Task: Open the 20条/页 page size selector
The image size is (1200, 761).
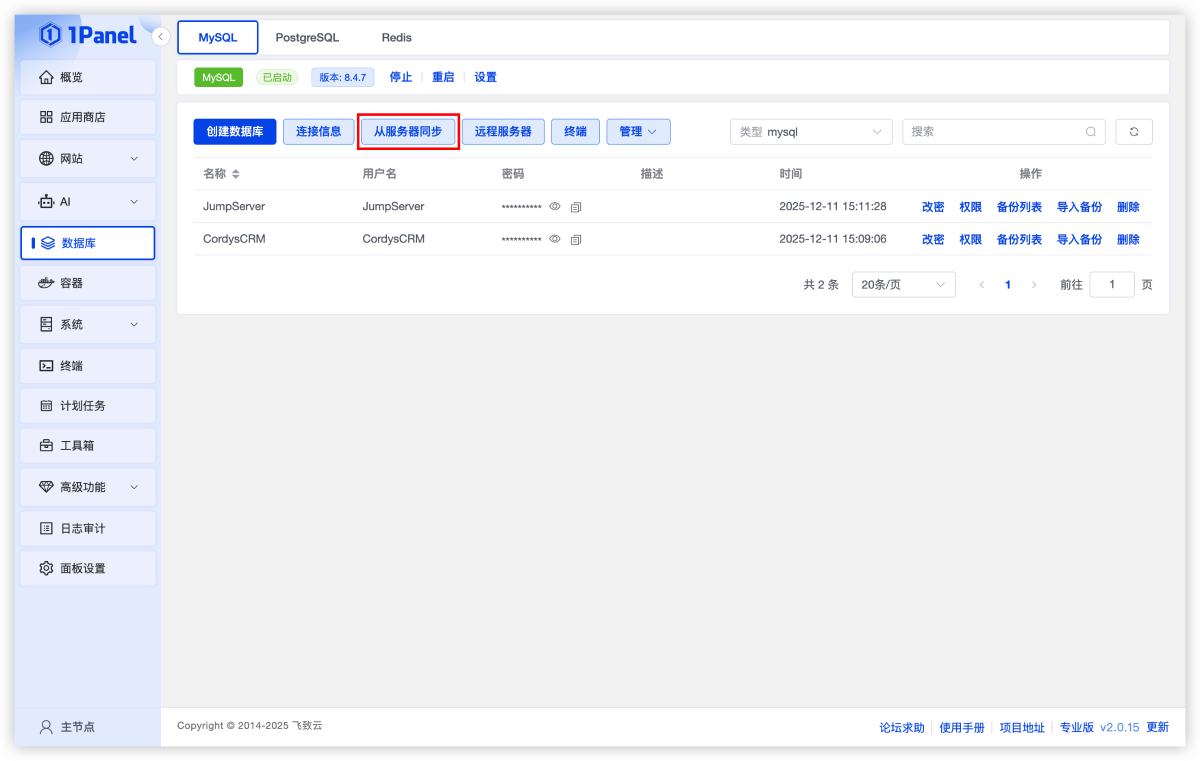Action: (x=902, y=284)
